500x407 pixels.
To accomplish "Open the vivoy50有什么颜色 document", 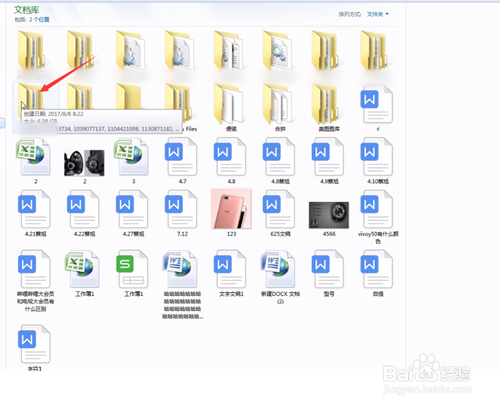I will [x=378, y=217].
